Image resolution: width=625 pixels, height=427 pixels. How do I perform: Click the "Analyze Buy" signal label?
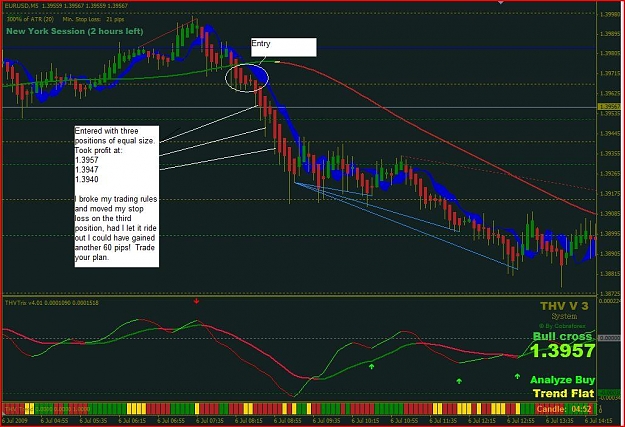[562, 380]
